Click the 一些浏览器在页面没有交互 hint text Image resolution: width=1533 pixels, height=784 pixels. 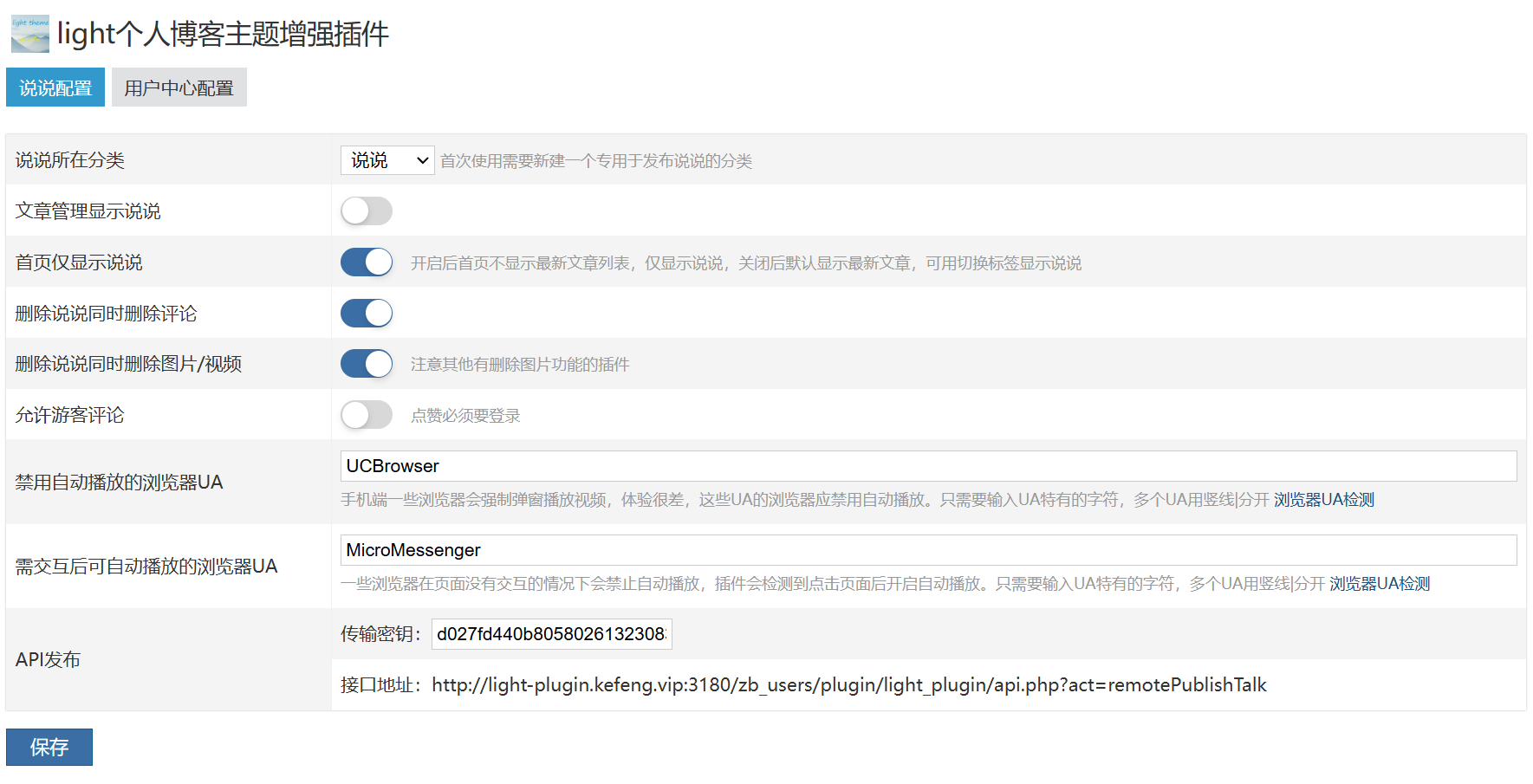click(833, 584)
